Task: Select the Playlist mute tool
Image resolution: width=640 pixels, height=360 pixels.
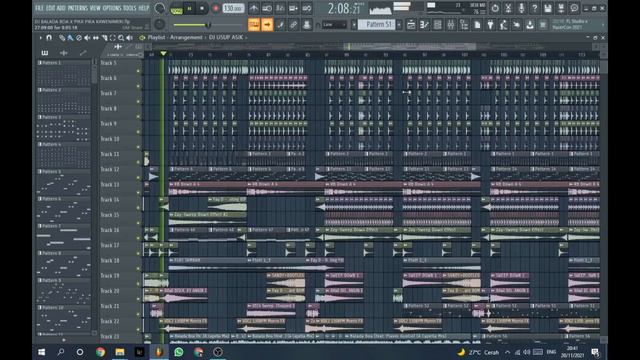Action: (87, 38)
